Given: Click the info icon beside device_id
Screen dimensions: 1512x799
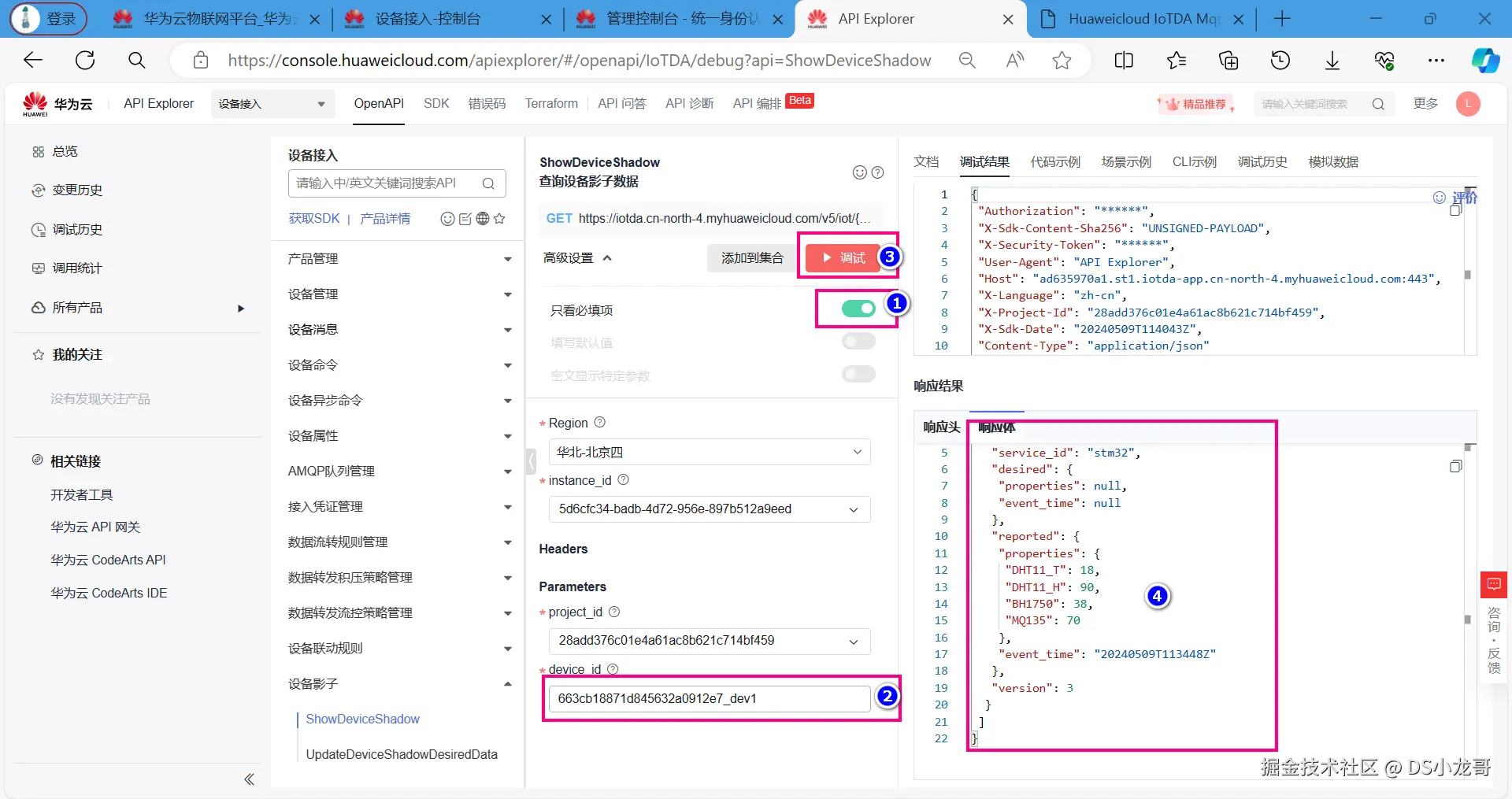Looking at the screenshot, I should [x=613, y=669].
